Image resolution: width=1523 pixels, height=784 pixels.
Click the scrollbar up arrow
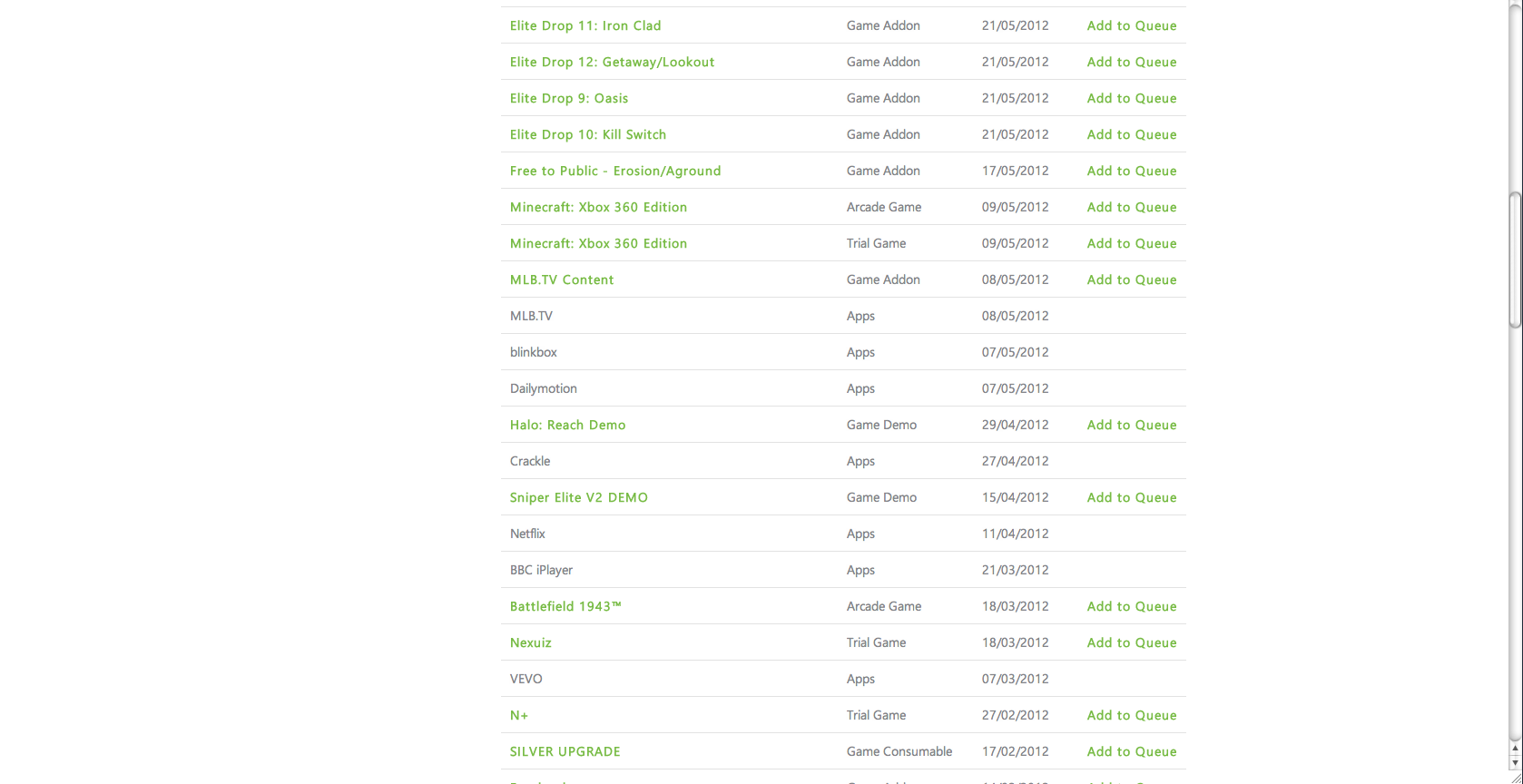click(1515, 750)
